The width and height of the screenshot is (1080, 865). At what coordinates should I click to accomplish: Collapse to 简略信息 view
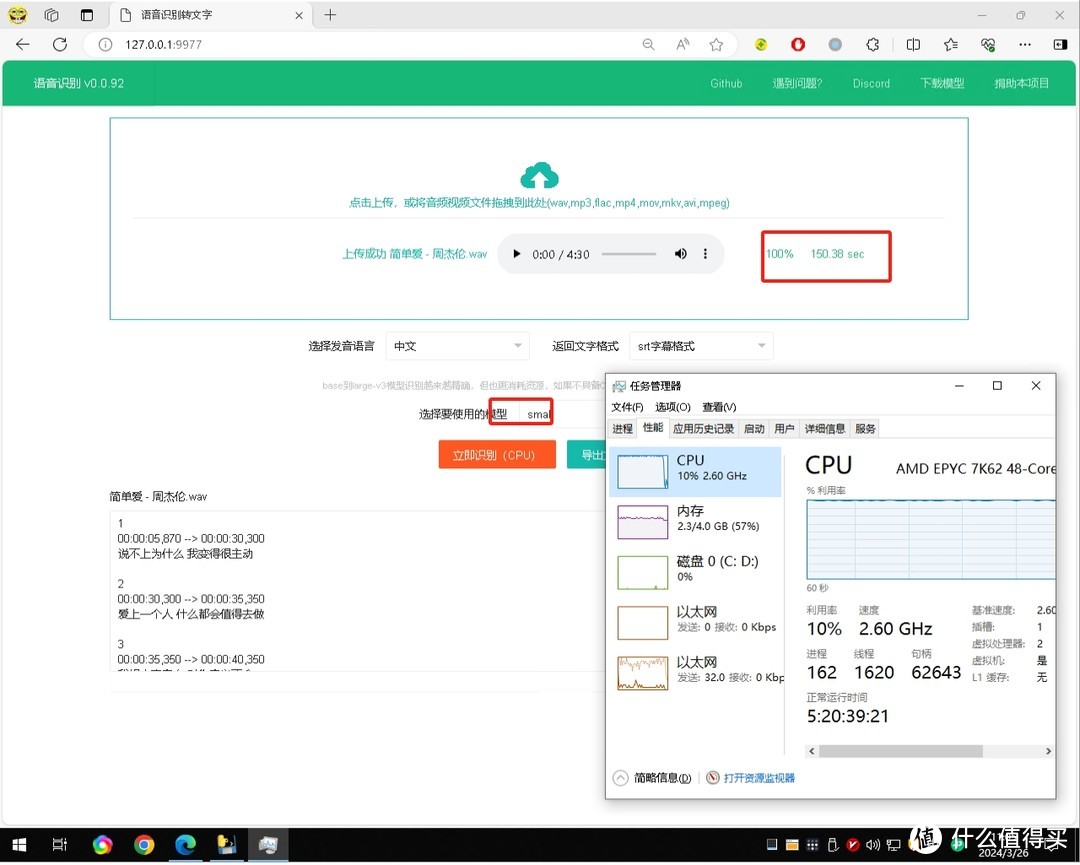[652, 778]
